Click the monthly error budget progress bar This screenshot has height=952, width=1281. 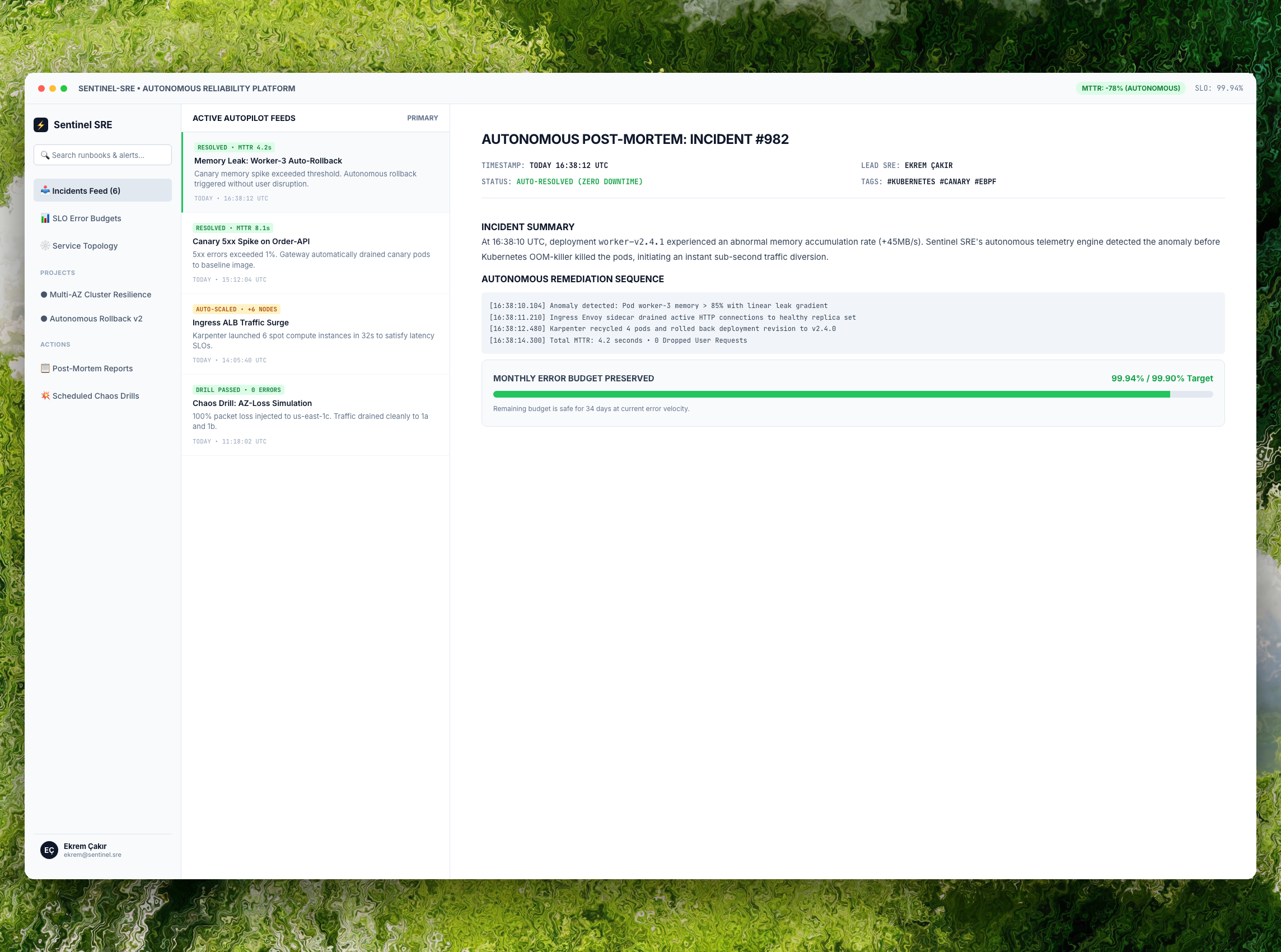pyautogui.click(x=853, y=395)
